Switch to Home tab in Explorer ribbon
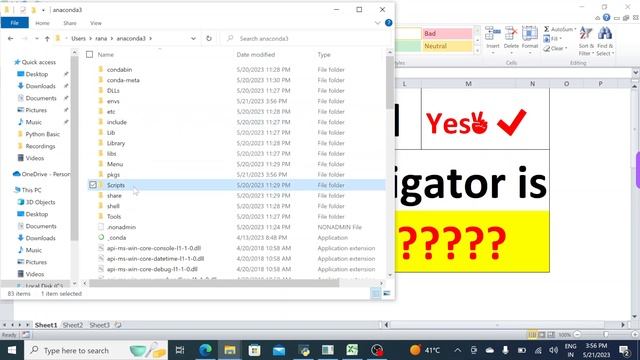The height and width of the screenshot is (360, 640). pos(42,23)
